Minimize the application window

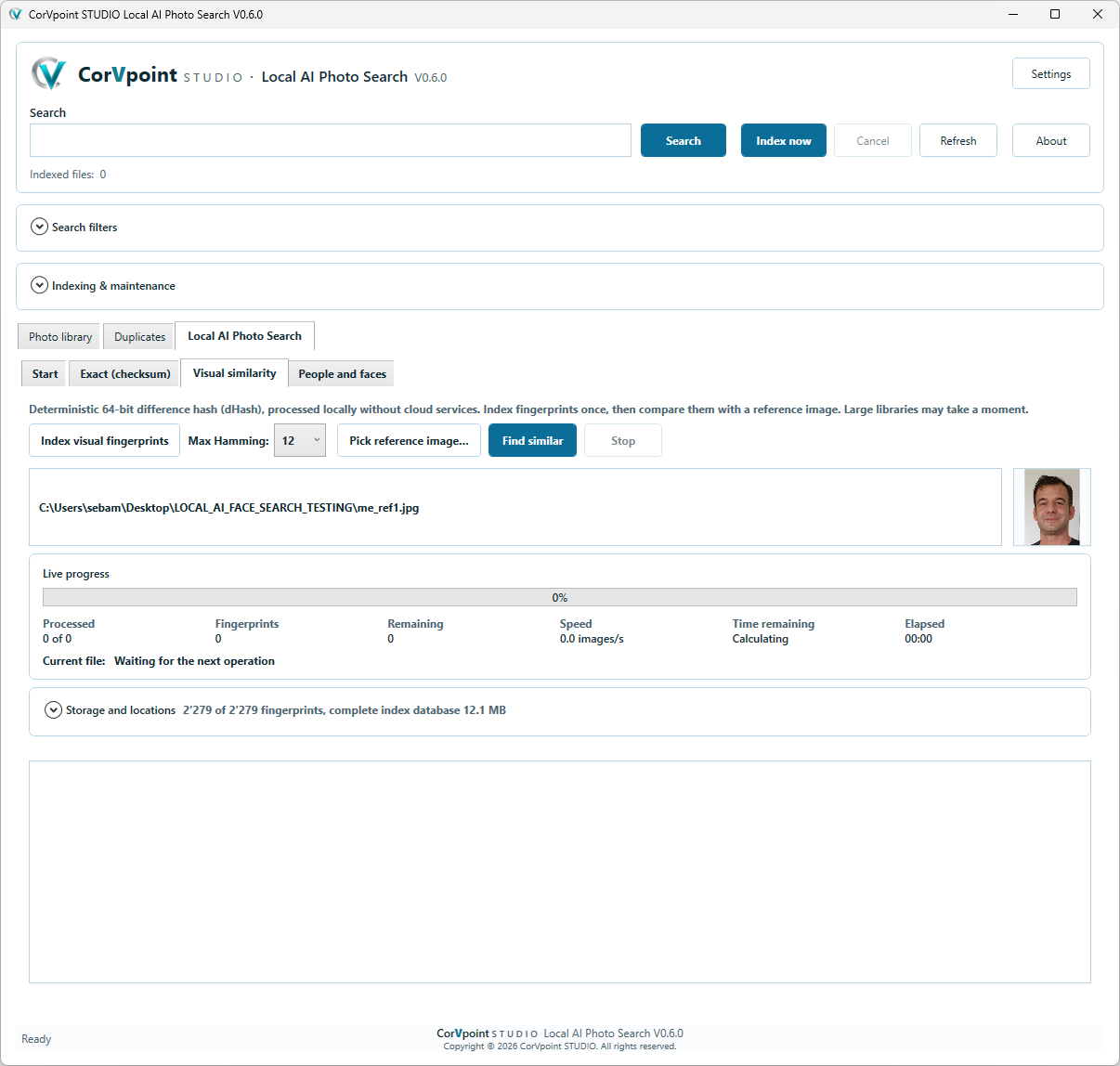point(1013,14)
